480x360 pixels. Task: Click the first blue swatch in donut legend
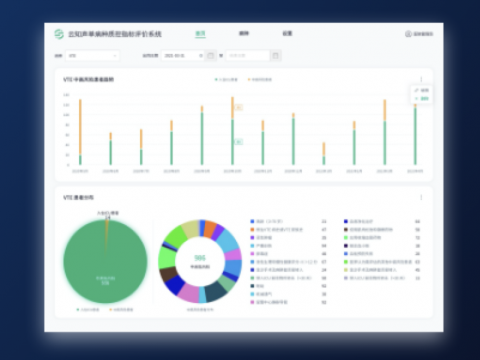click(252, 221)
